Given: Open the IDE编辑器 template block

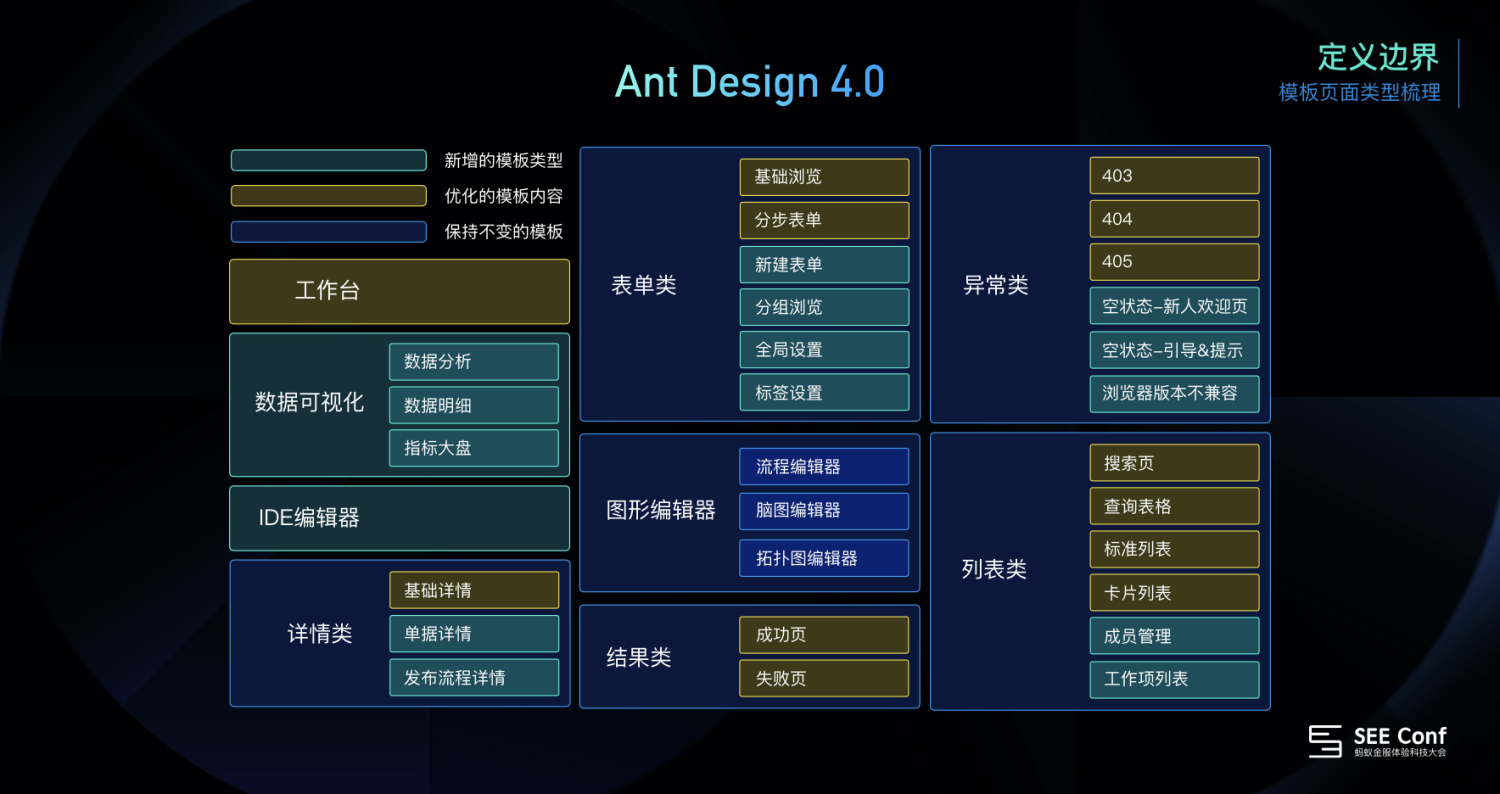Looking at the screenshot, I should 399,518.
